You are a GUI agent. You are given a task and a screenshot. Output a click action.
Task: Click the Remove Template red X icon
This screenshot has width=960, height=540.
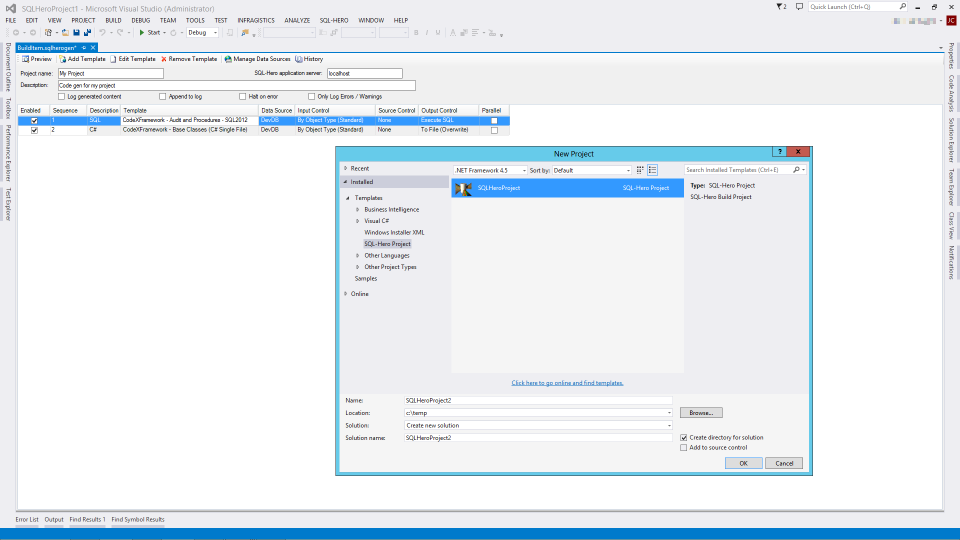point(164,59)
